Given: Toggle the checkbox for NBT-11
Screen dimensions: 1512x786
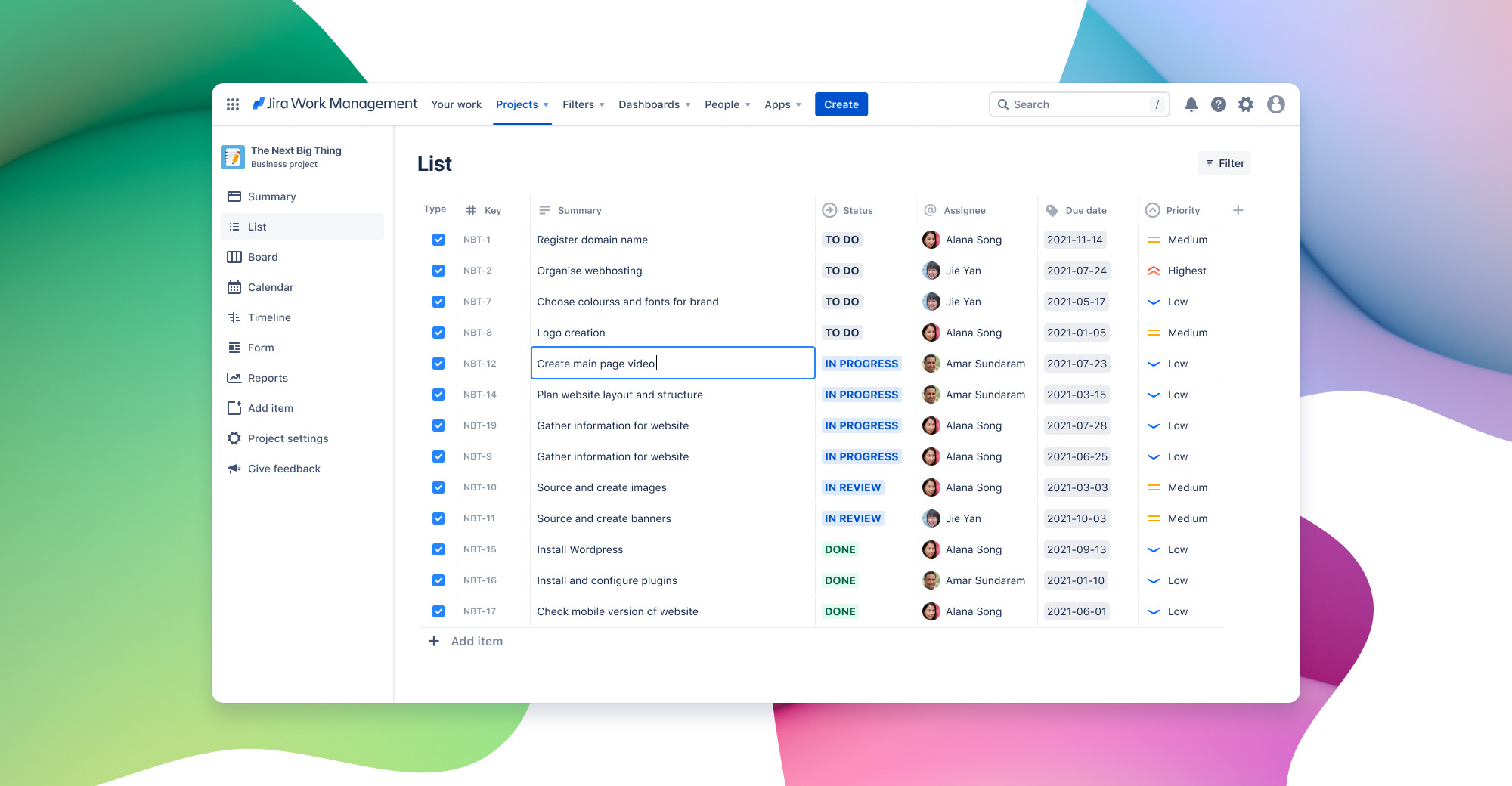Looking at the screenshot, I should point(438,518).
